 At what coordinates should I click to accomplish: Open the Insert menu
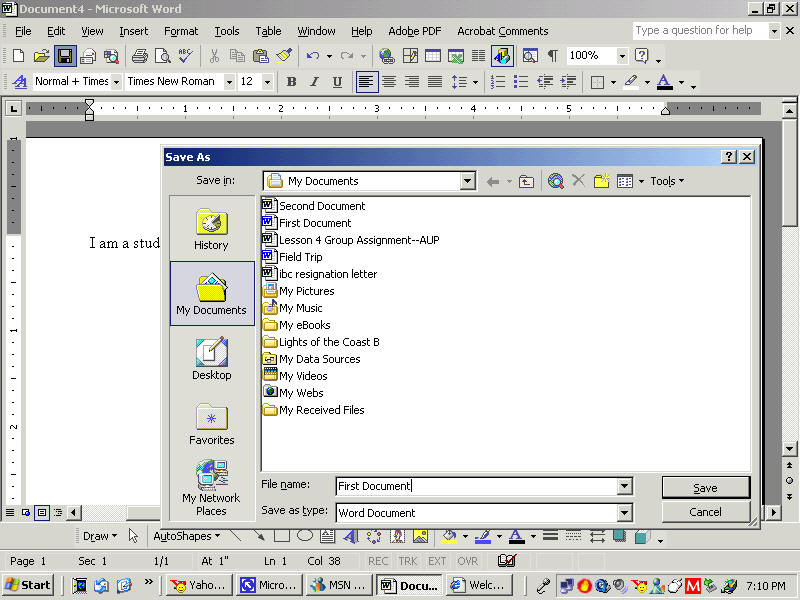click(134, 31)
